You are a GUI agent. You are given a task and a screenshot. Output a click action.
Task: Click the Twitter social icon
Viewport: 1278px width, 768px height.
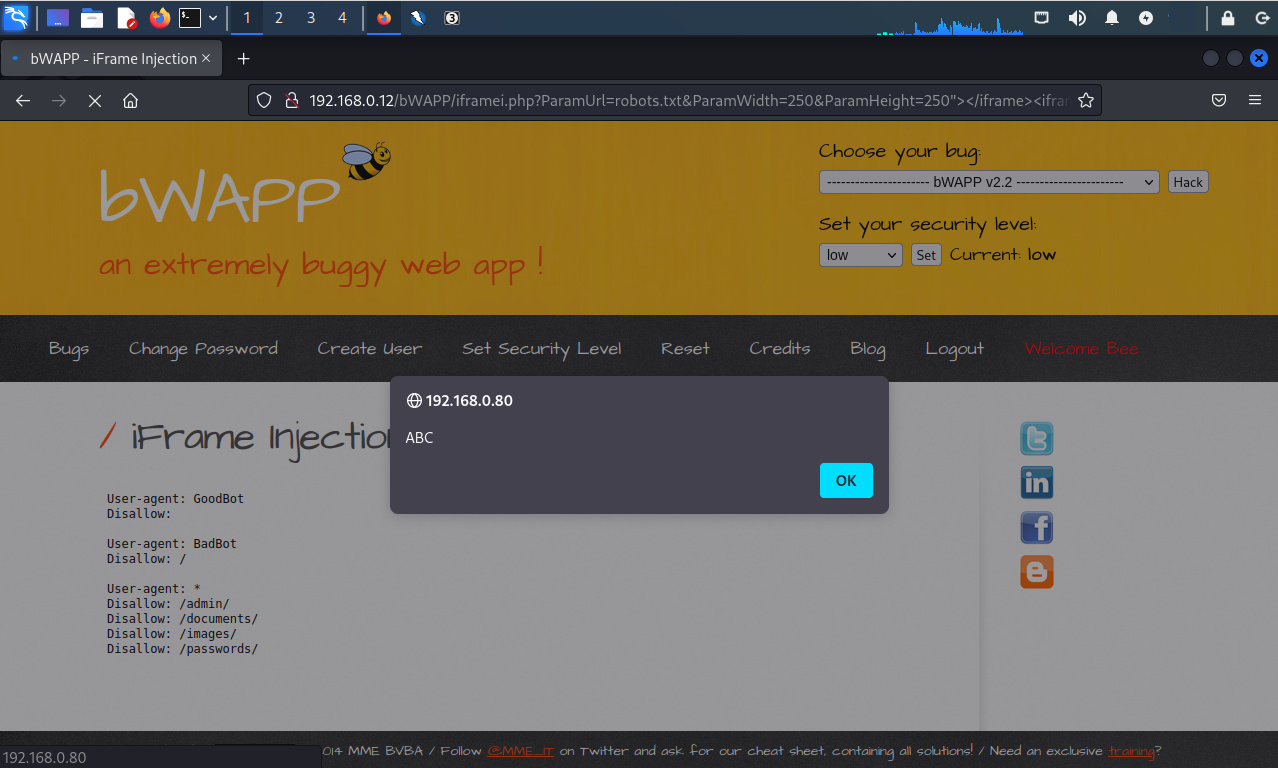(x=1036, y=439)
